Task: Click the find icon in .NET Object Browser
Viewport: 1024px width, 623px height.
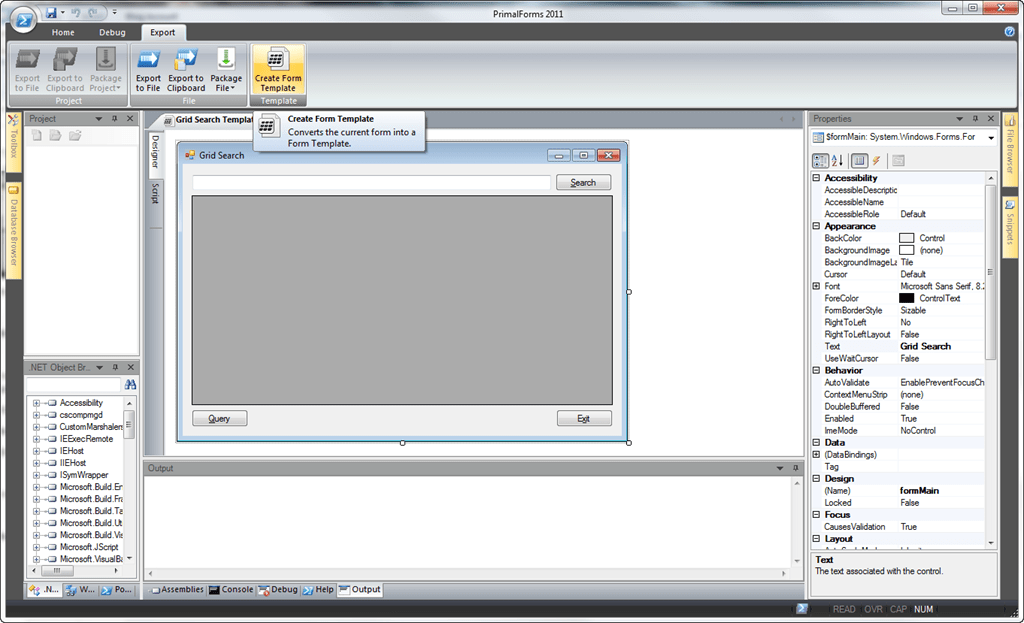Action: click(x=131, y=383)
